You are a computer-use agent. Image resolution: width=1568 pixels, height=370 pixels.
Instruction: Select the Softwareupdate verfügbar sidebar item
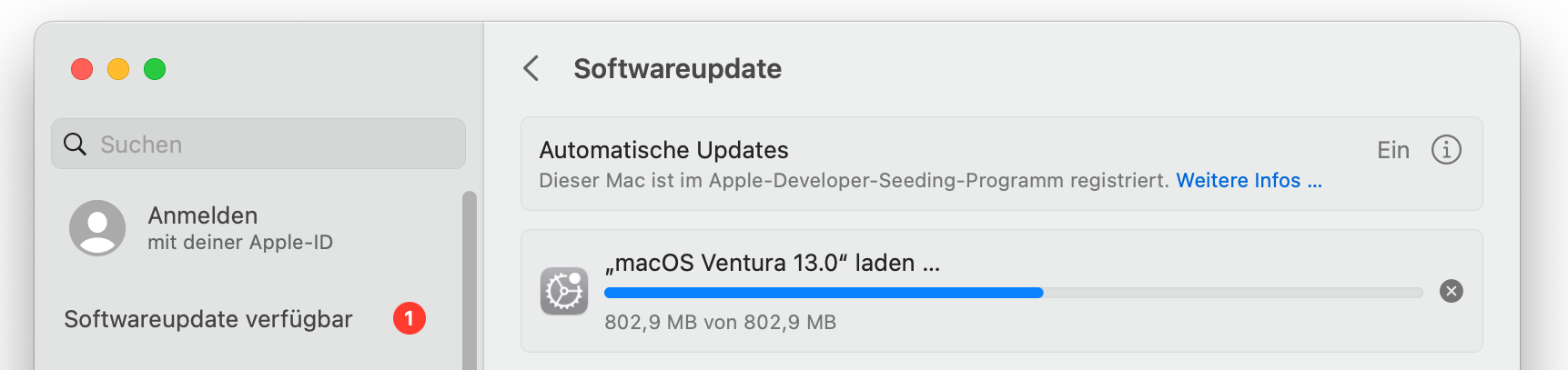click(x=208, y=319)
